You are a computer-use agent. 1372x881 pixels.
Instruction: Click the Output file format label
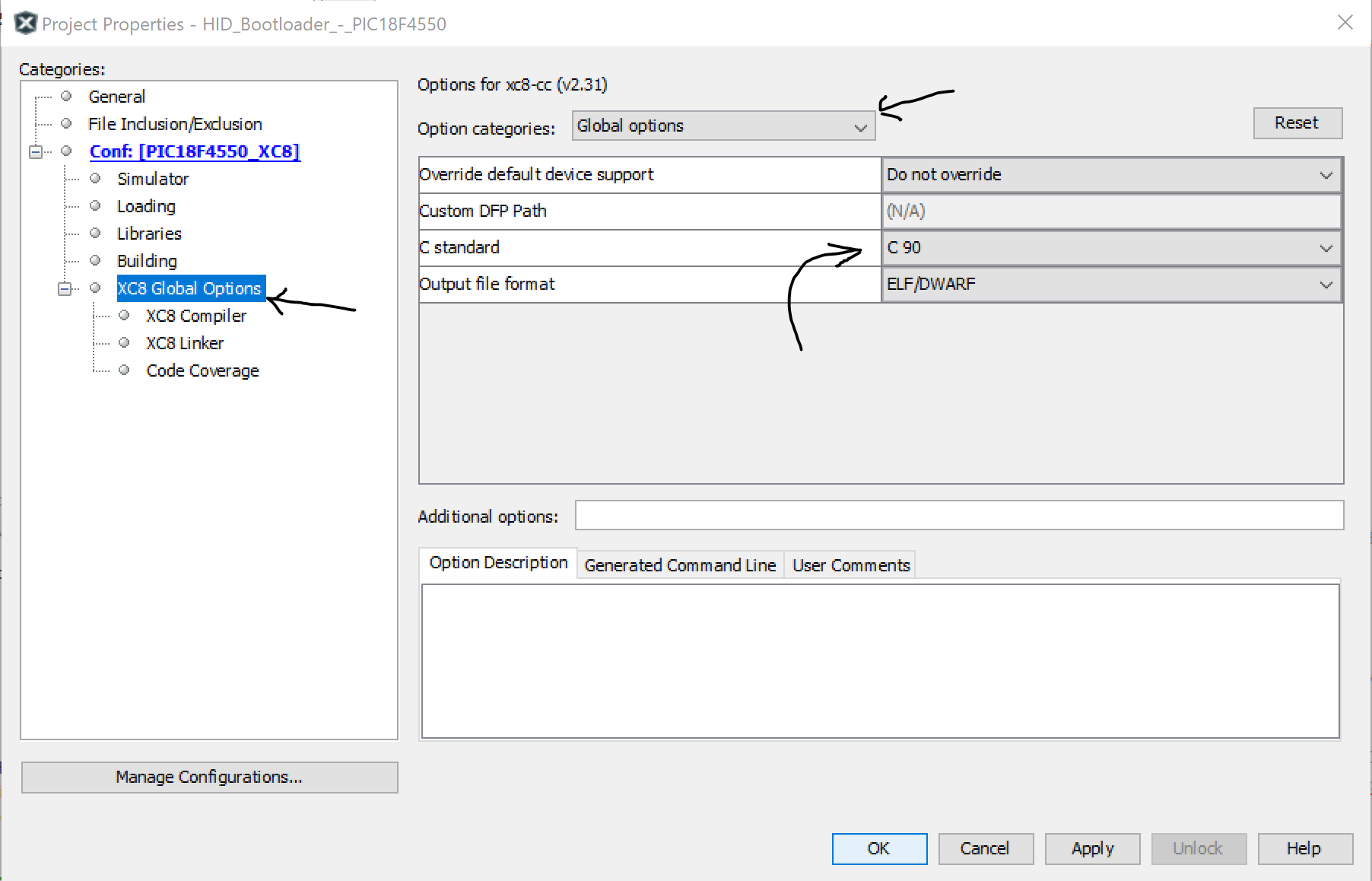point(487,285)
